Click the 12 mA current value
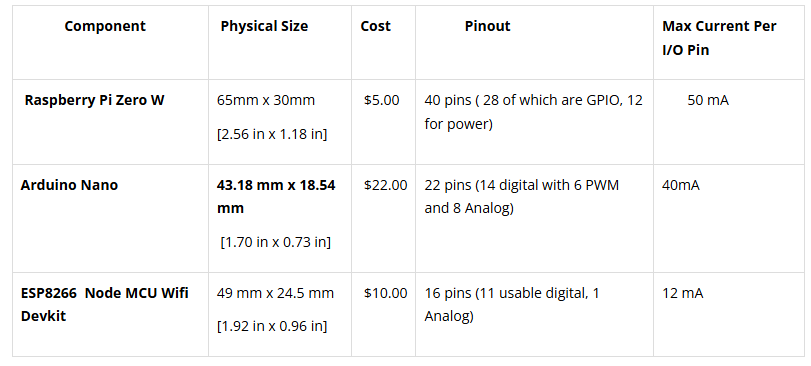The height and width of the screenshot is (366, 811). click(x=683, y=293)
